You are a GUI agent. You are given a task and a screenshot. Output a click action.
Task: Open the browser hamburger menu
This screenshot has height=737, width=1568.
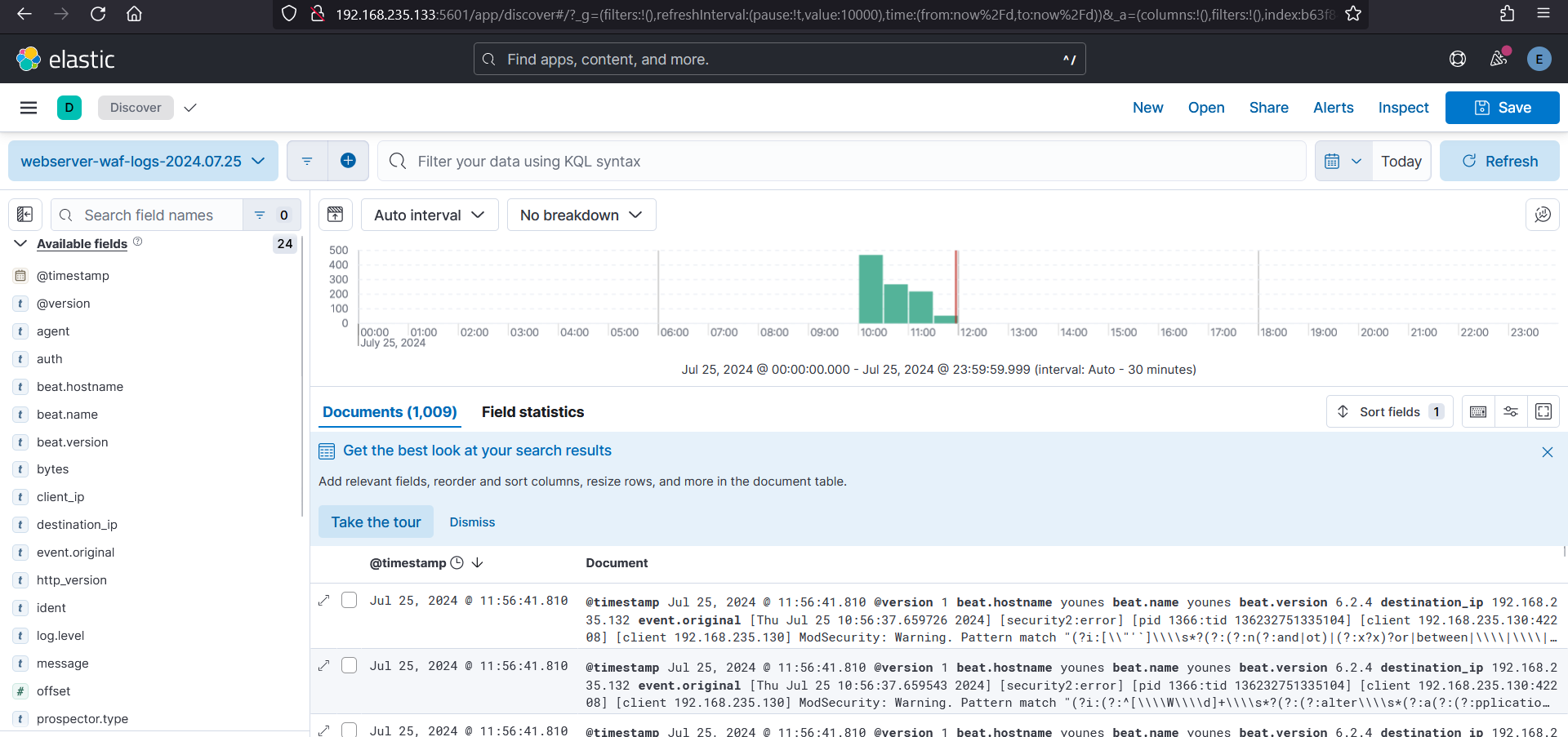[1543, 14]
